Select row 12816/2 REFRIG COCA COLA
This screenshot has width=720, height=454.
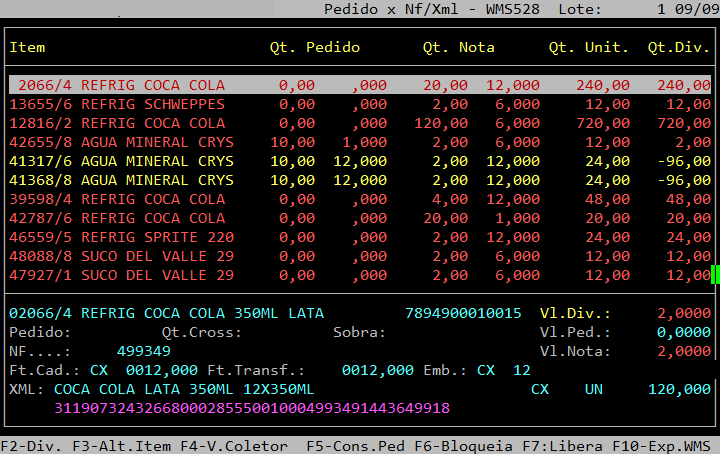click(x=360, y=123)
